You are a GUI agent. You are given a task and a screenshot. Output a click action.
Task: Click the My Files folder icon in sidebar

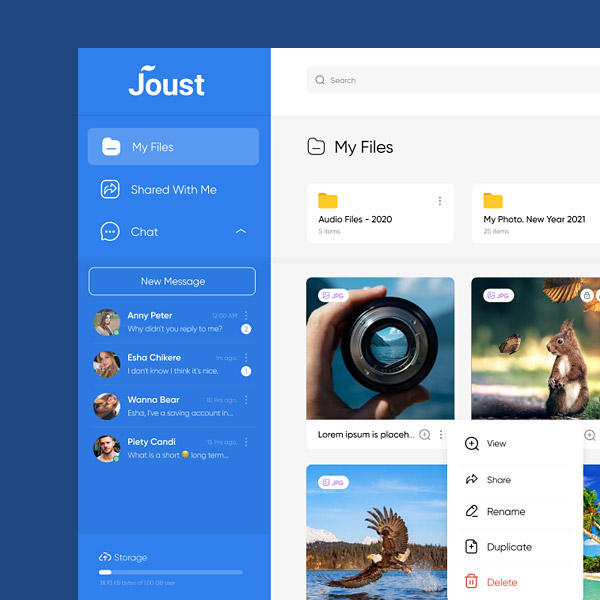tap(111, 147)
